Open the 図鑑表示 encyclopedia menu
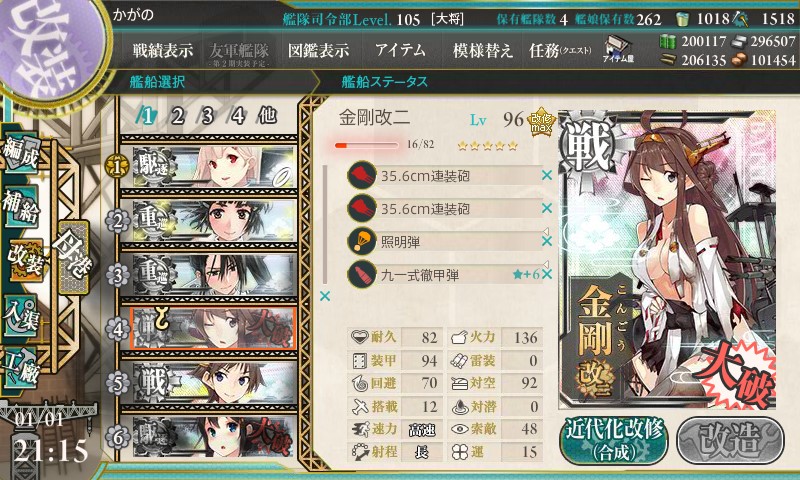The width and height of the screenshot is (800, 480). tap(318, 50)
